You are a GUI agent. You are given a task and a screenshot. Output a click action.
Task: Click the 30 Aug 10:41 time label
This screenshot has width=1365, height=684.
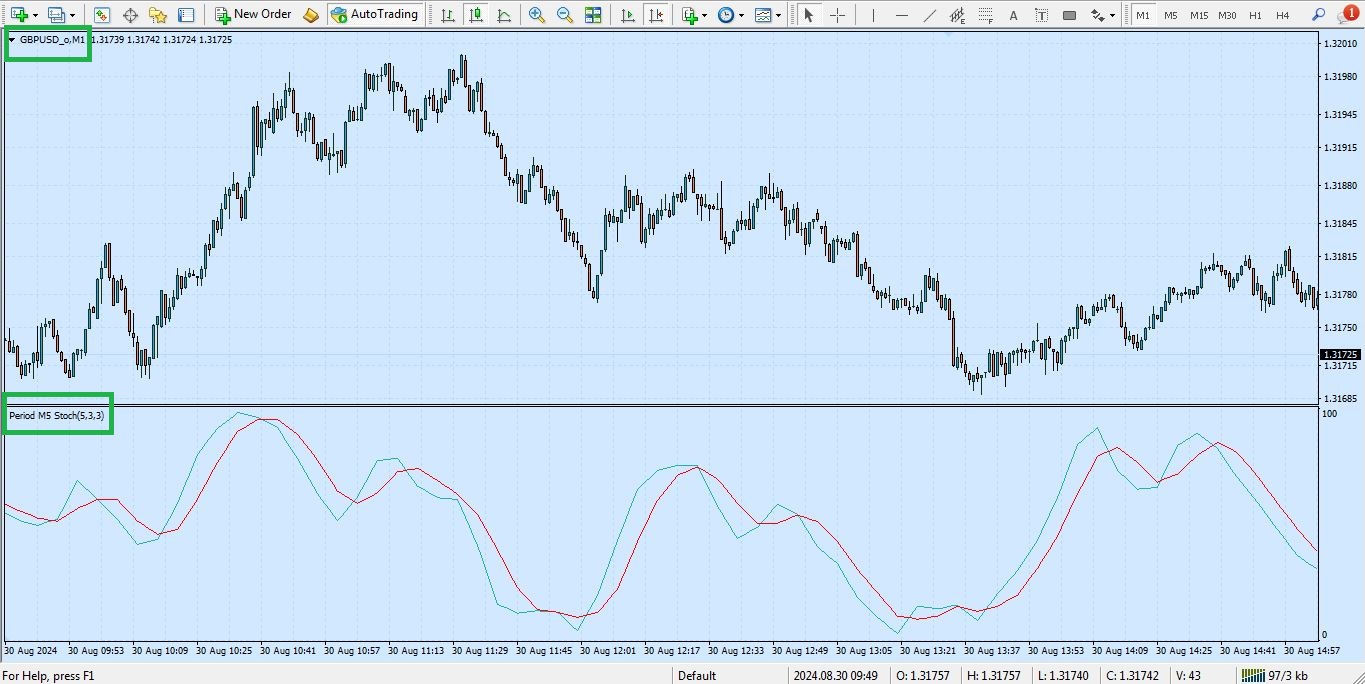tap(288, 650)
